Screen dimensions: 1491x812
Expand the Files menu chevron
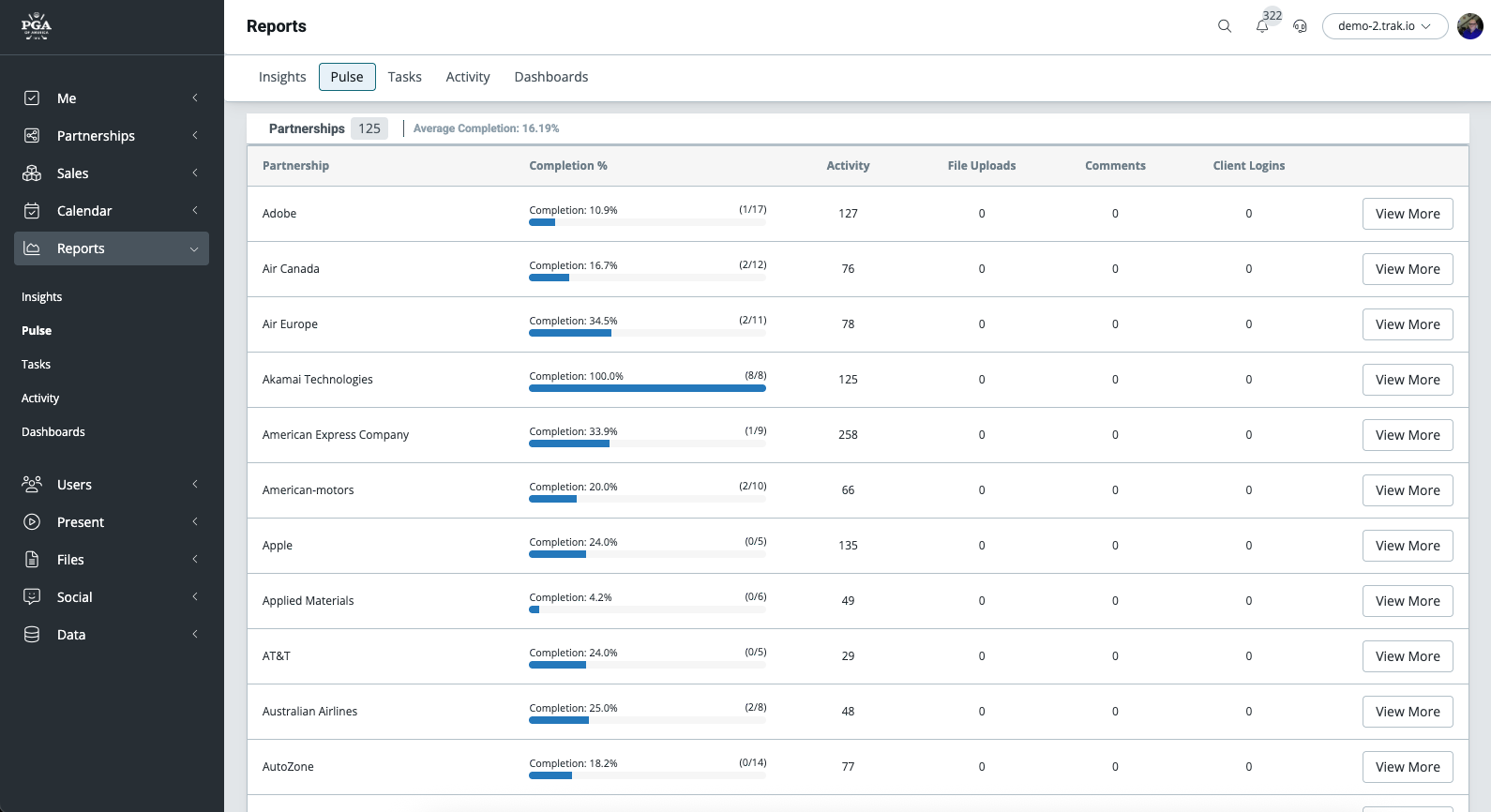point(195,559)
